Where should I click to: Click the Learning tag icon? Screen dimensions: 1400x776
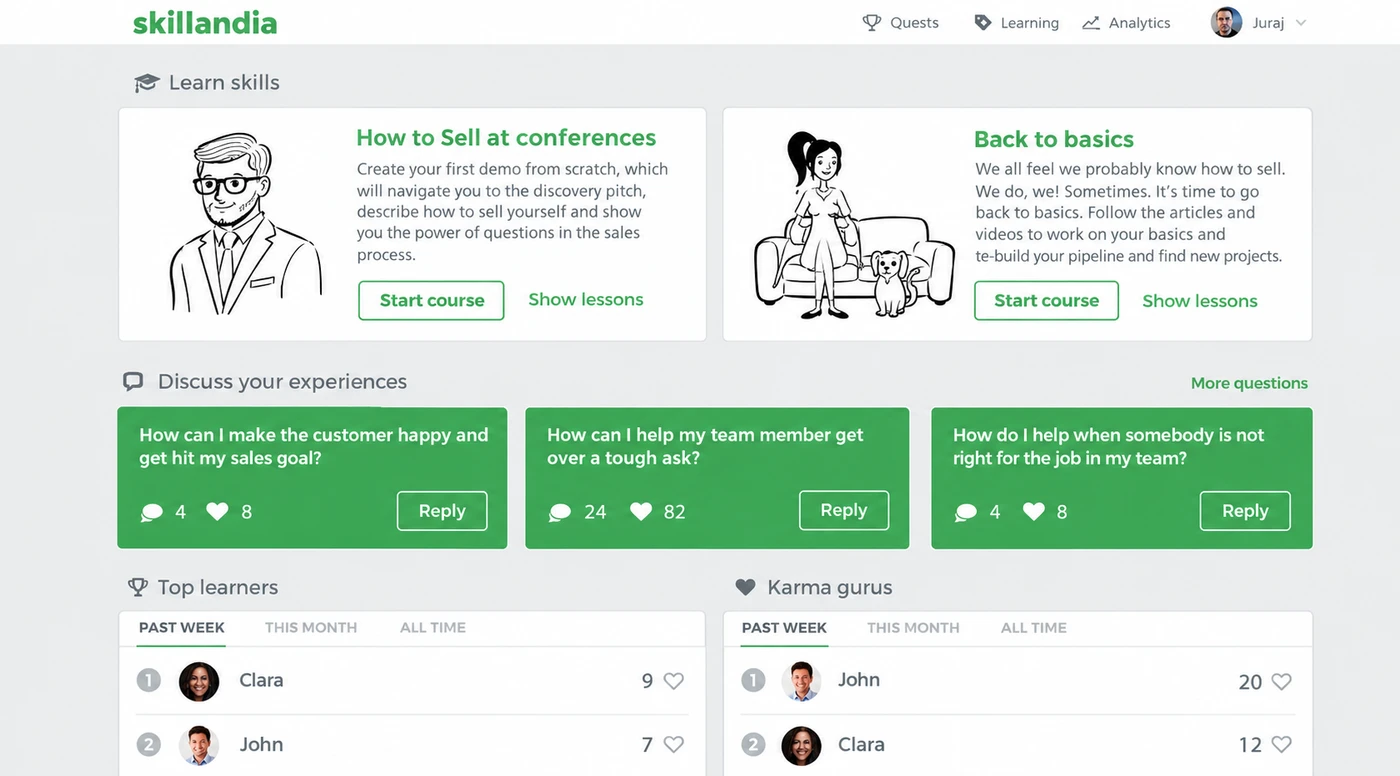click(x=983, y=22)
